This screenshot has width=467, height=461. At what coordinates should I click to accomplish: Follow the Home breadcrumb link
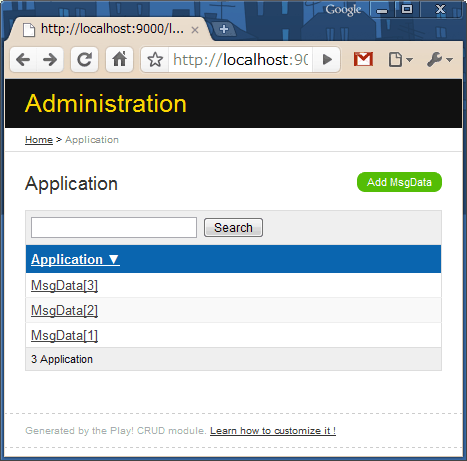point(39,140)
